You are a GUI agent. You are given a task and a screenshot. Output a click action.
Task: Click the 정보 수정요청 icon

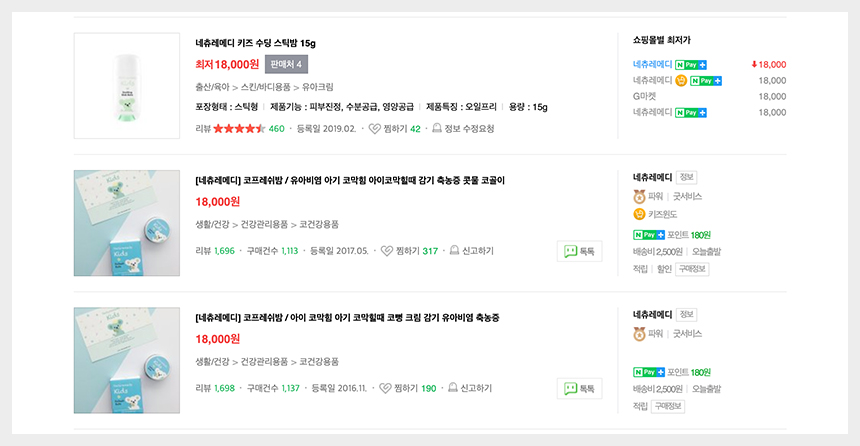pos(437,129)
